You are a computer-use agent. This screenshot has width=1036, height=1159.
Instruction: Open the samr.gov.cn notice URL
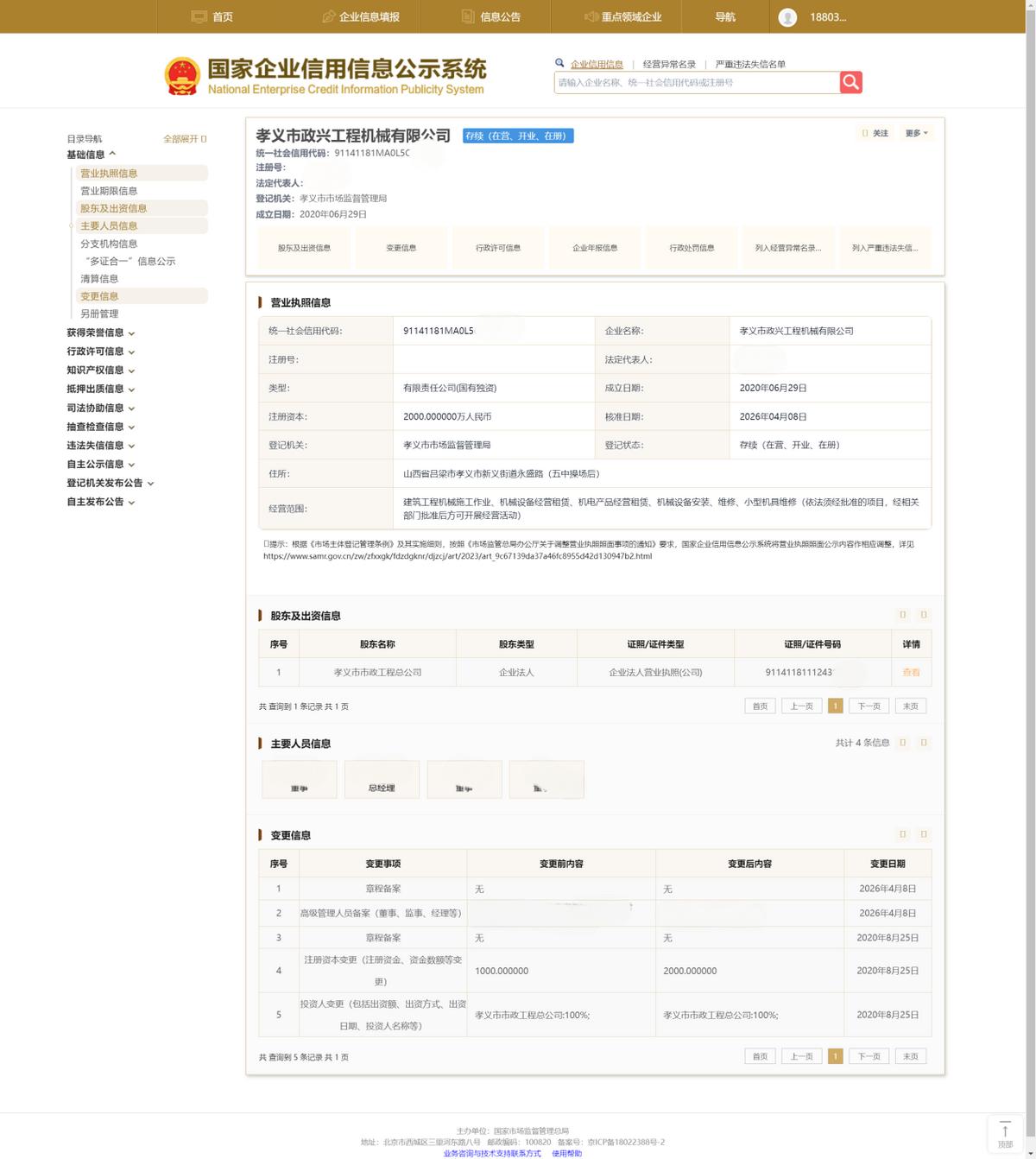click(458, 556)
